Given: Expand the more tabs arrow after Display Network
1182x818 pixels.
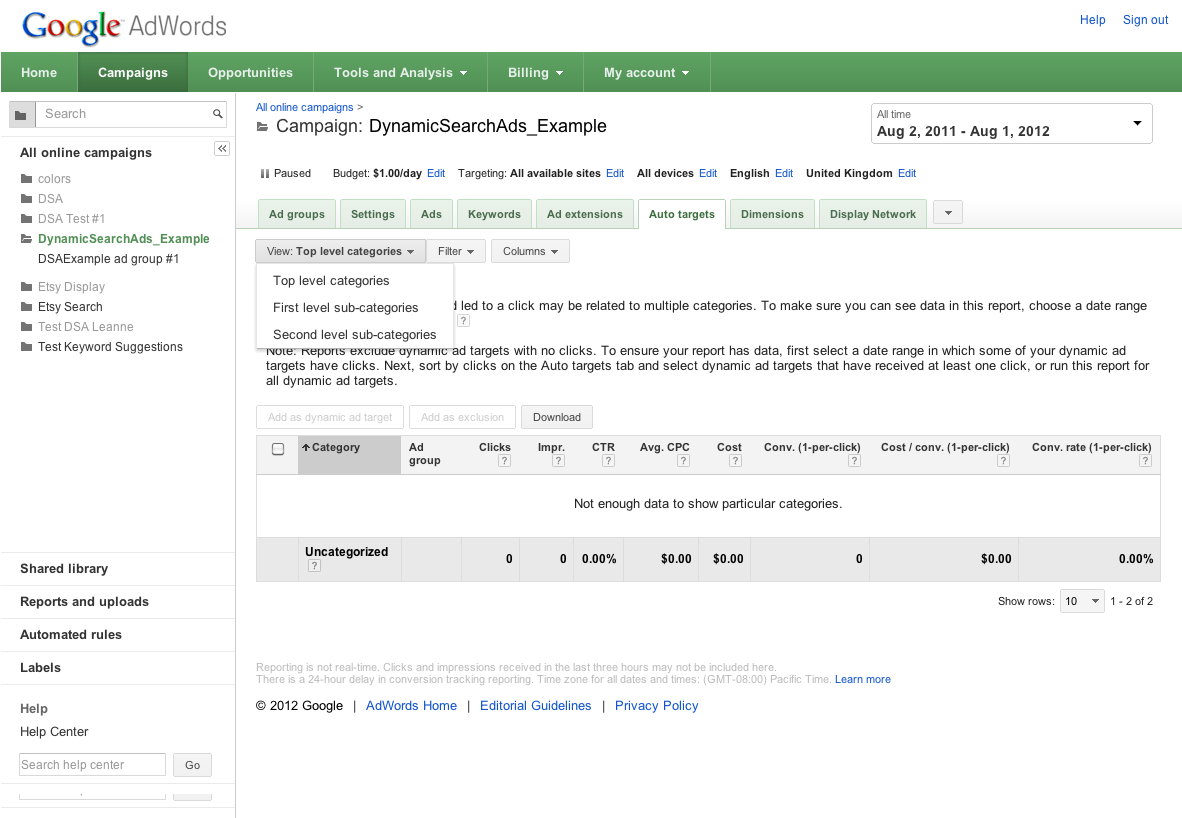Looking at the screenshot, I should (948, 213).
